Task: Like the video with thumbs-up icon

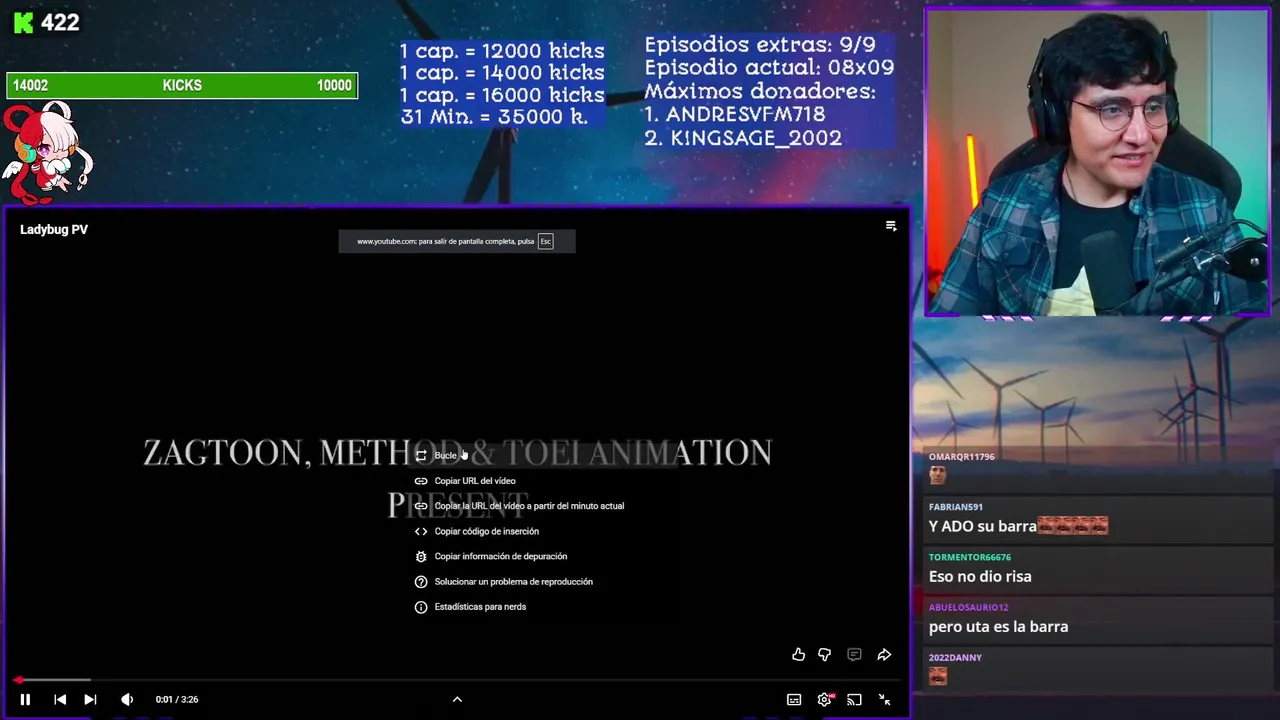Action: (x=798, y=655)
